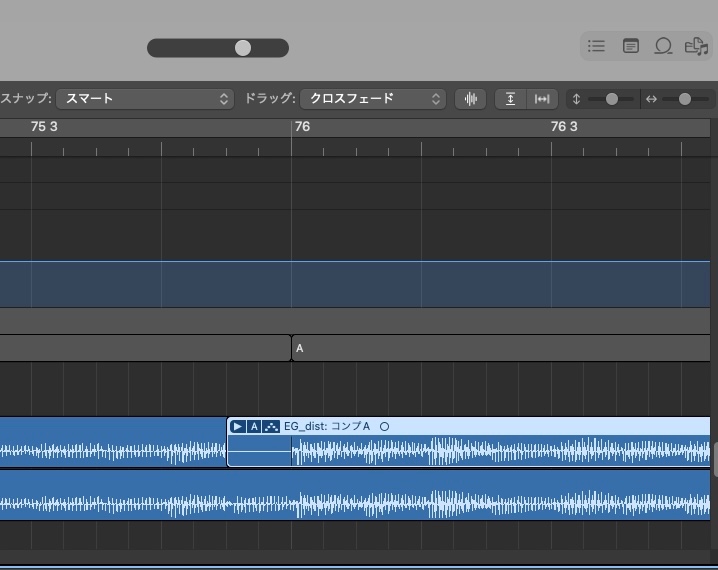This screenshot has width=718, height=570.
Task: Click bar 76 on the ruler
Action: [x=302, y=127]
